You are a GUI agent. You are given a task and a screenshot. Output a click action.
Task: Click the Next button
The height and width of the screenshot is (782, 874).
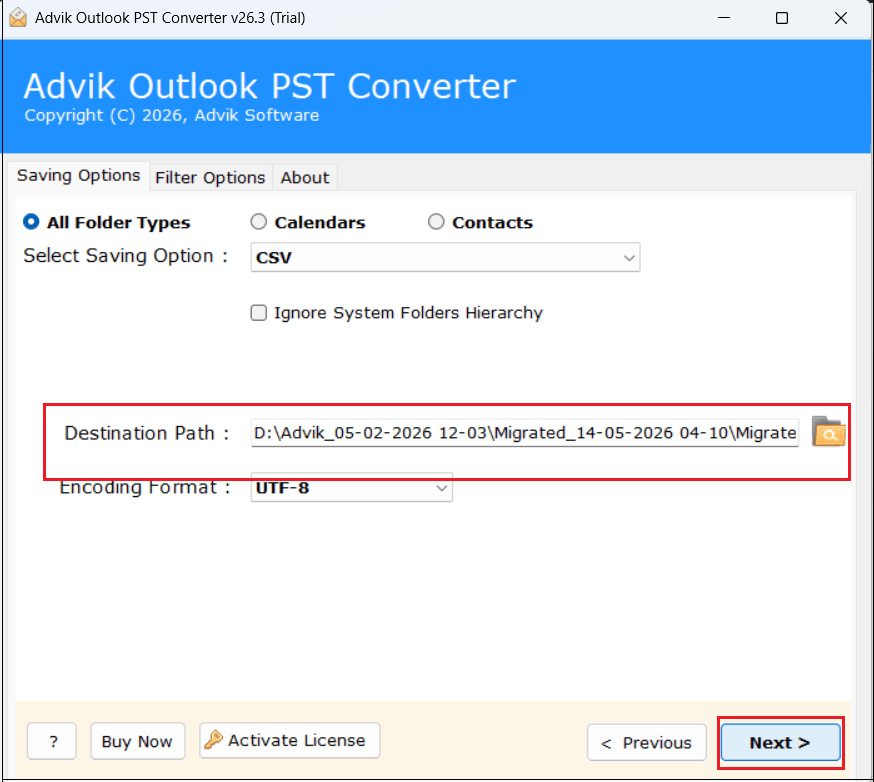click(780, 742)
